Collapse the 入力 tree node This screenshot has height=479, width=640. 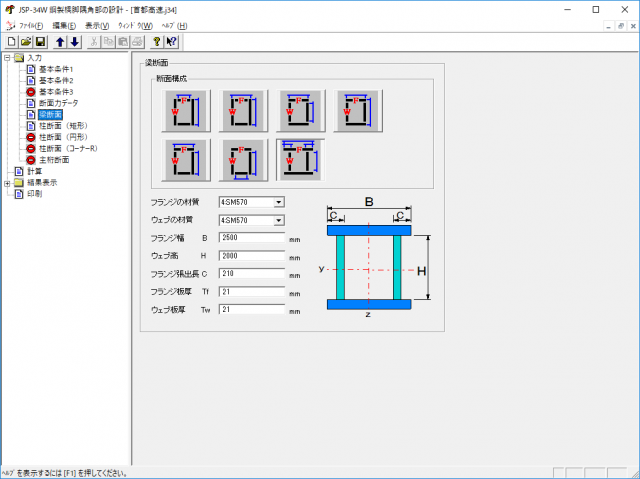tap(8, 58)
